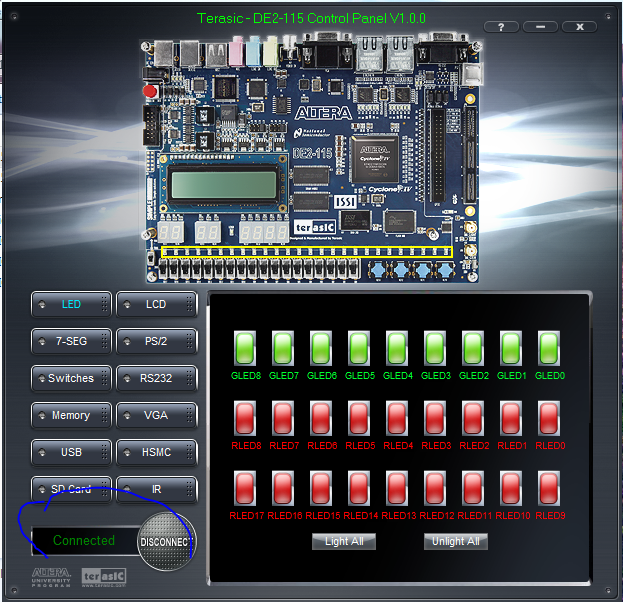Go to the USB tab
The height and width of the screenshot is (602, 623).
pyautogui.click(x=71, y=453)
